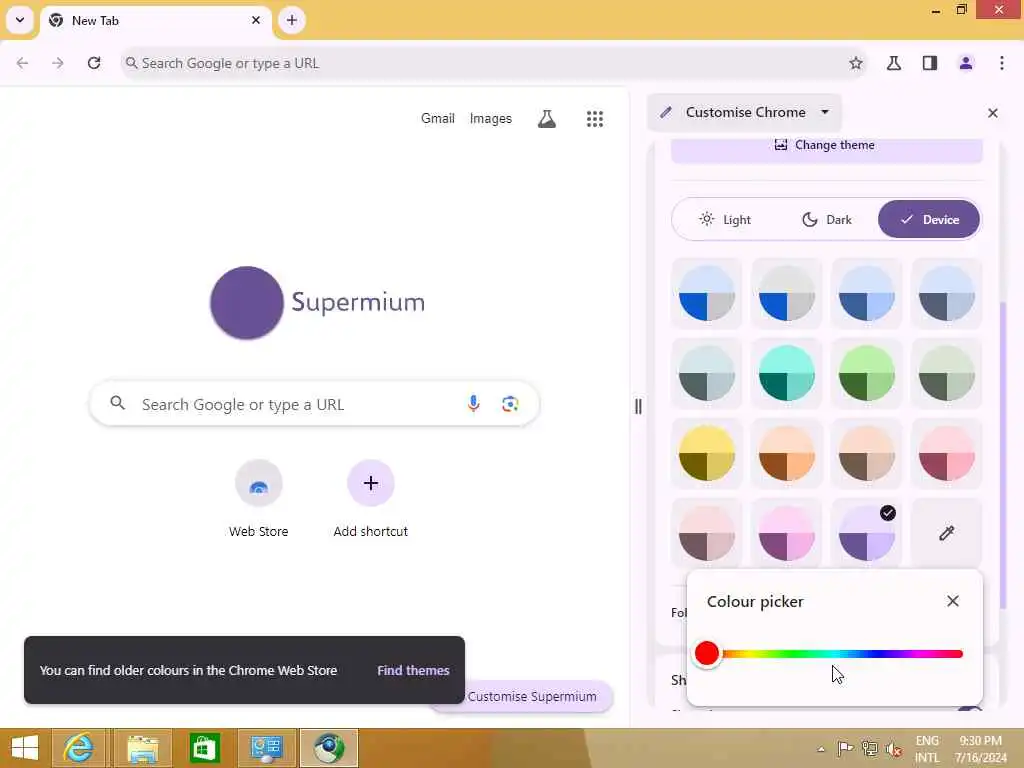Viewport: 1024px width, 768px height.
Task: Click the Search Labs flask on page
Action: tap(547, 119)
